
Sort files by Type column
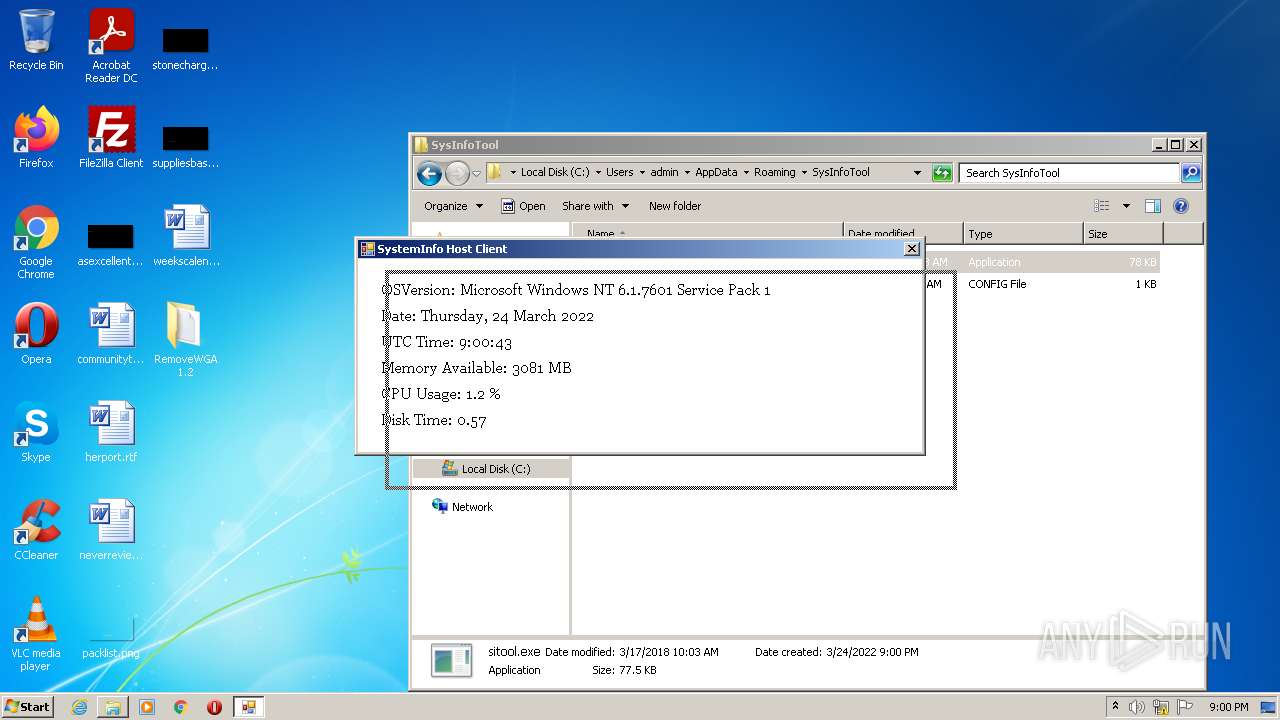tap(1023, 234)
